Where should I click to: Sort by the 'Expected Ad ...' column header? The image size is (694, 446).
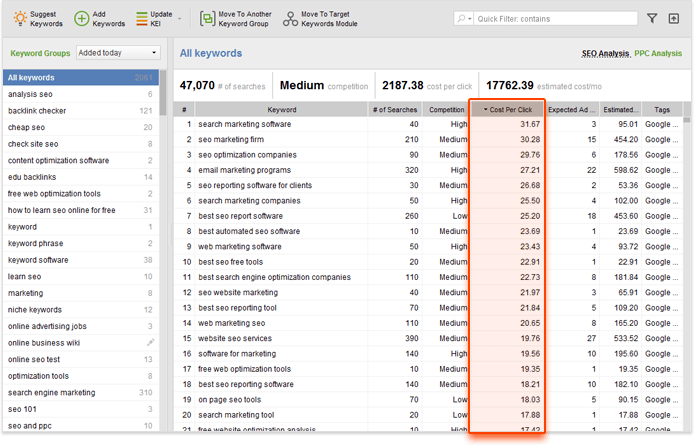[572, 110]
